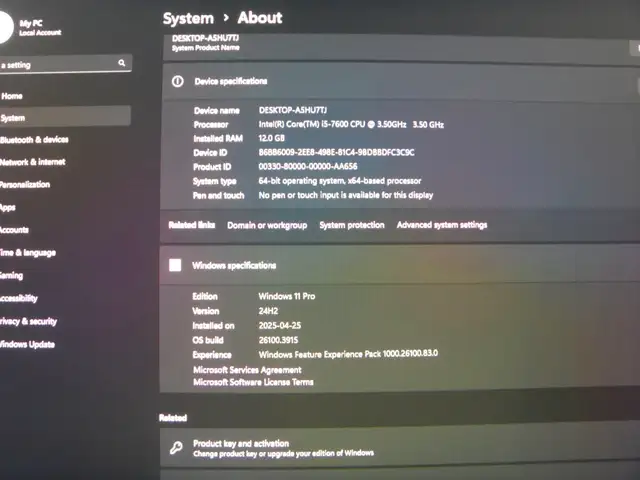This screenshot has width=640, height=480.
Task: Open Bluetooth & devices settings
Action: [x=34, y=140]
